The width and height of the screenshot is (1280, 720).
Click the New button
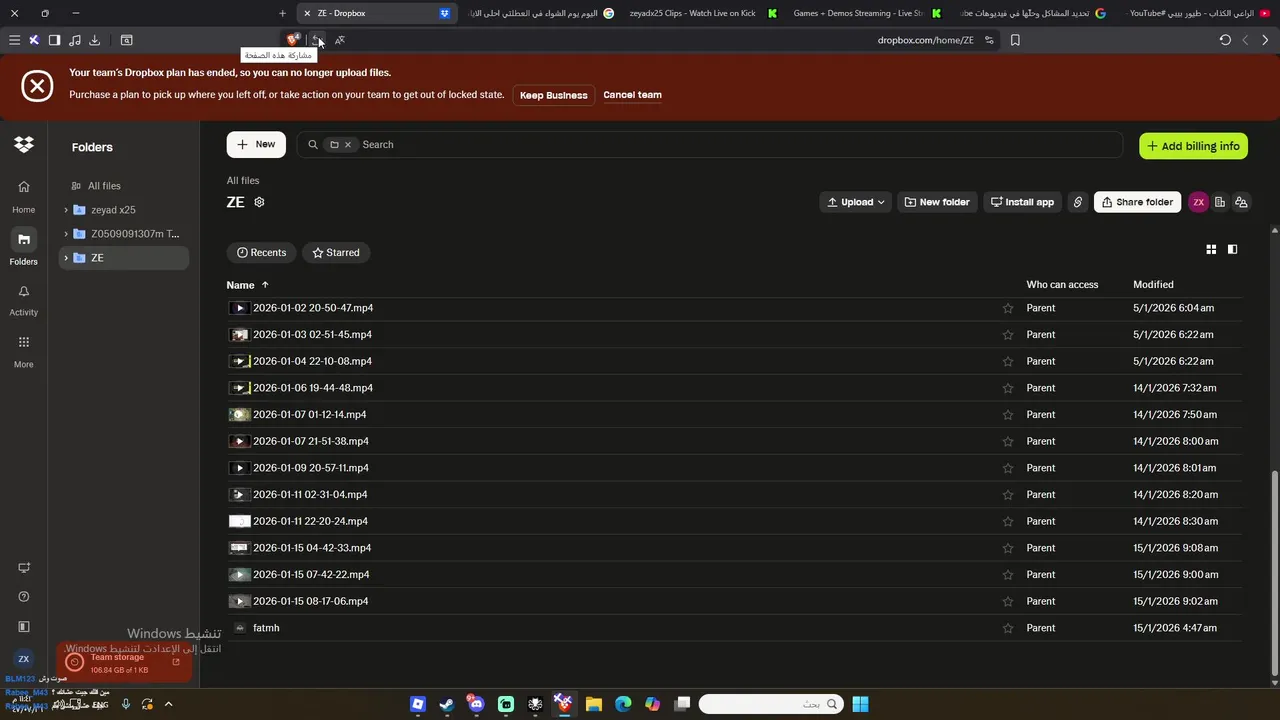(256, 145)
